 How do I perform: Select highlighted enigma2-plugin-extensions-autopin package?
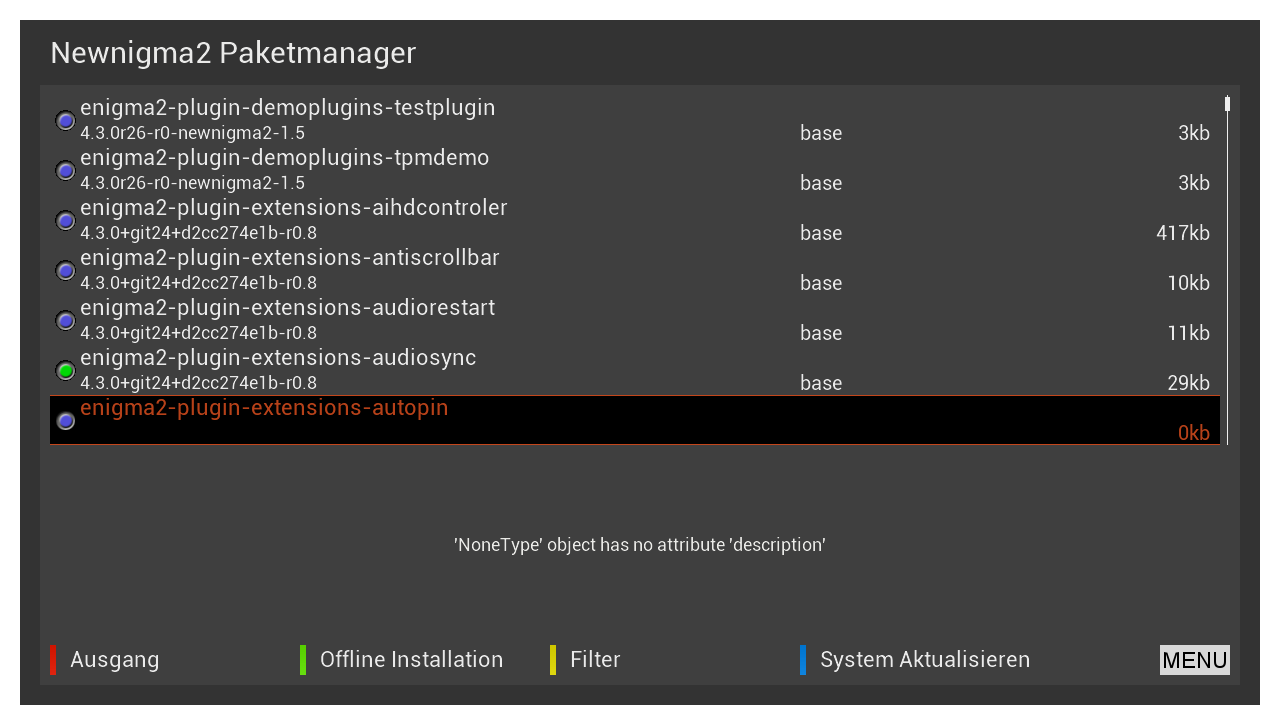(x=264, y=408)
